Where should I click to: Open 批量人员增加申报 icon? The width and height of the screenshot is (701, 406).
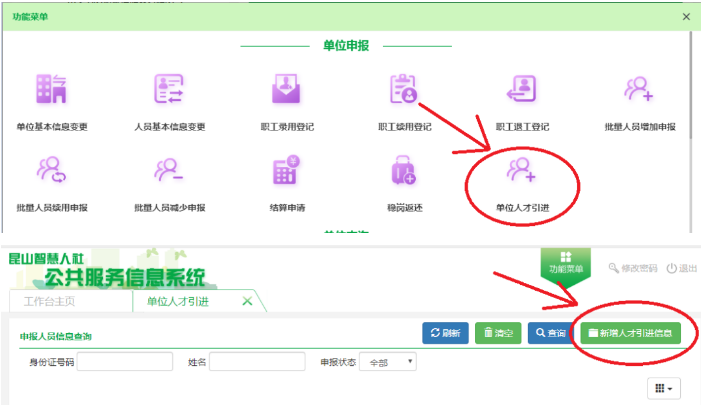point(639,89)
